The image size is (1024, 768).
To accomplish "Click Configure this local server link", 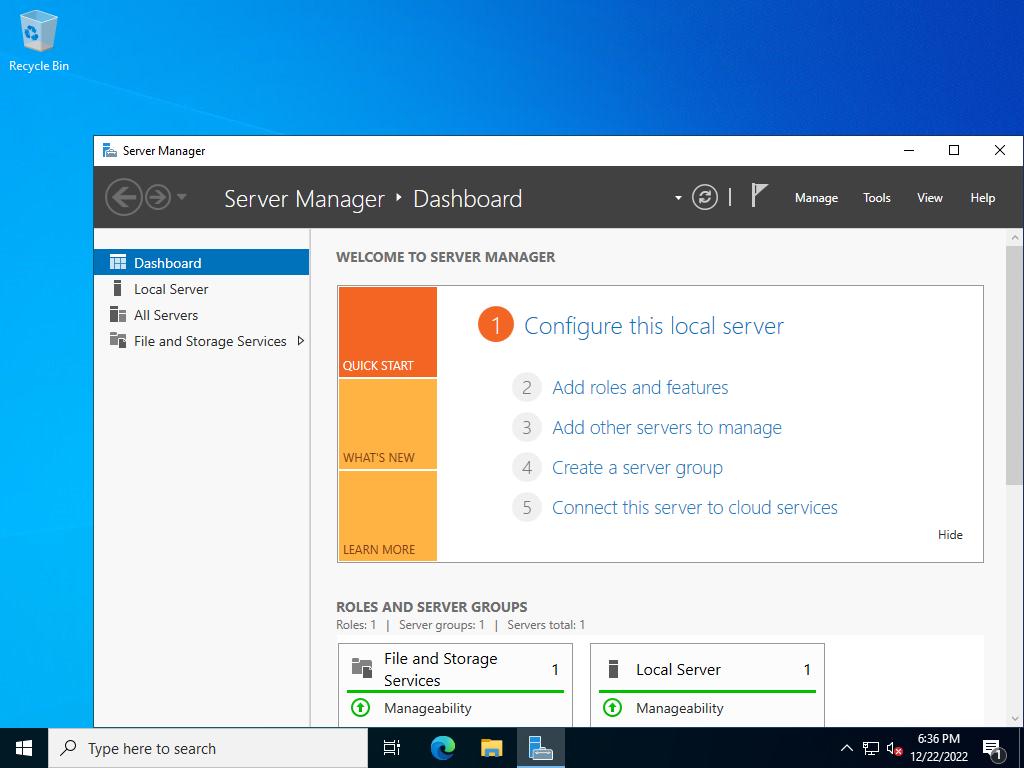I will (654, 326).
